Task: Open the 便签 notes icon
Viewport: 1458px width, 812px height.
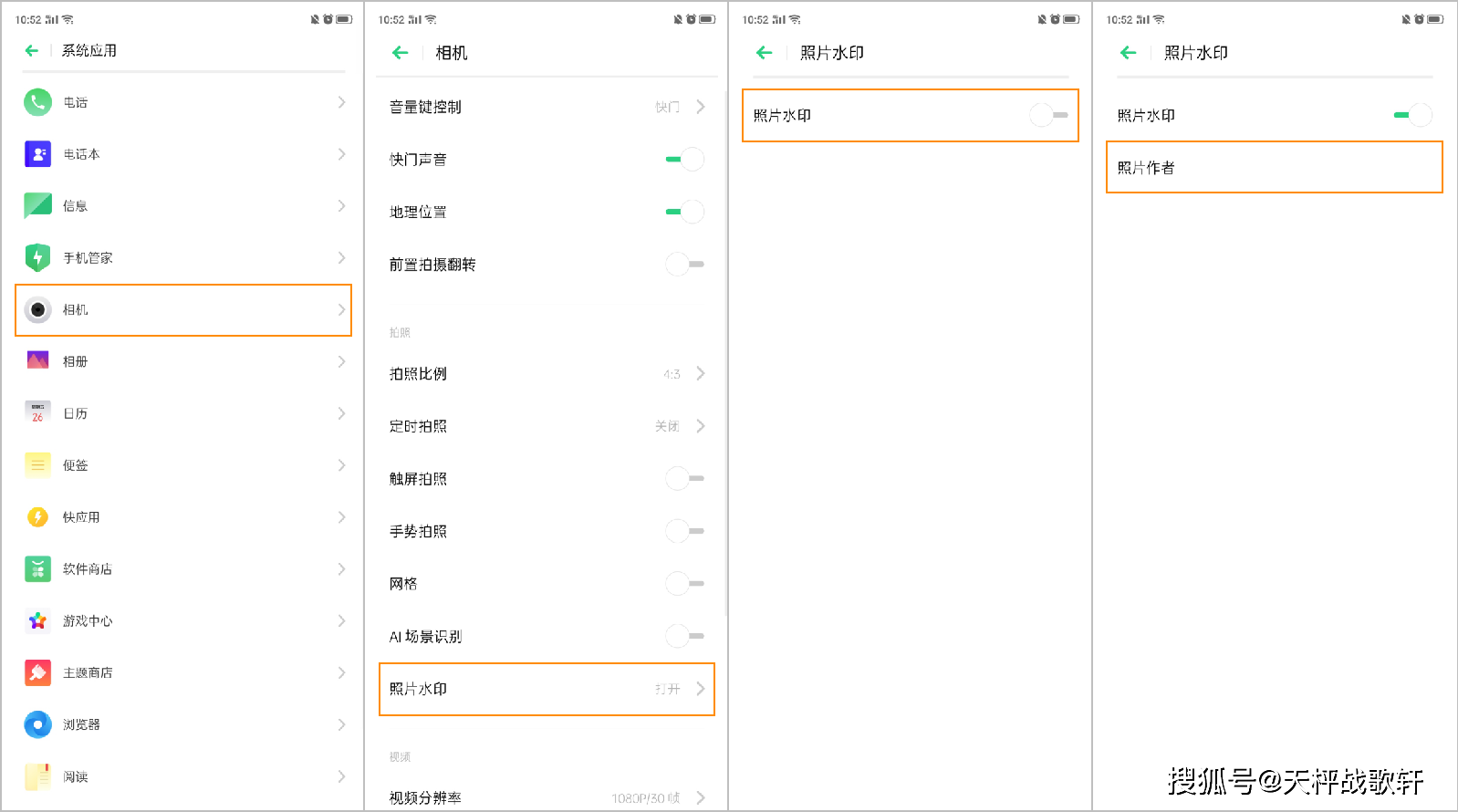Action: [37, 465]
